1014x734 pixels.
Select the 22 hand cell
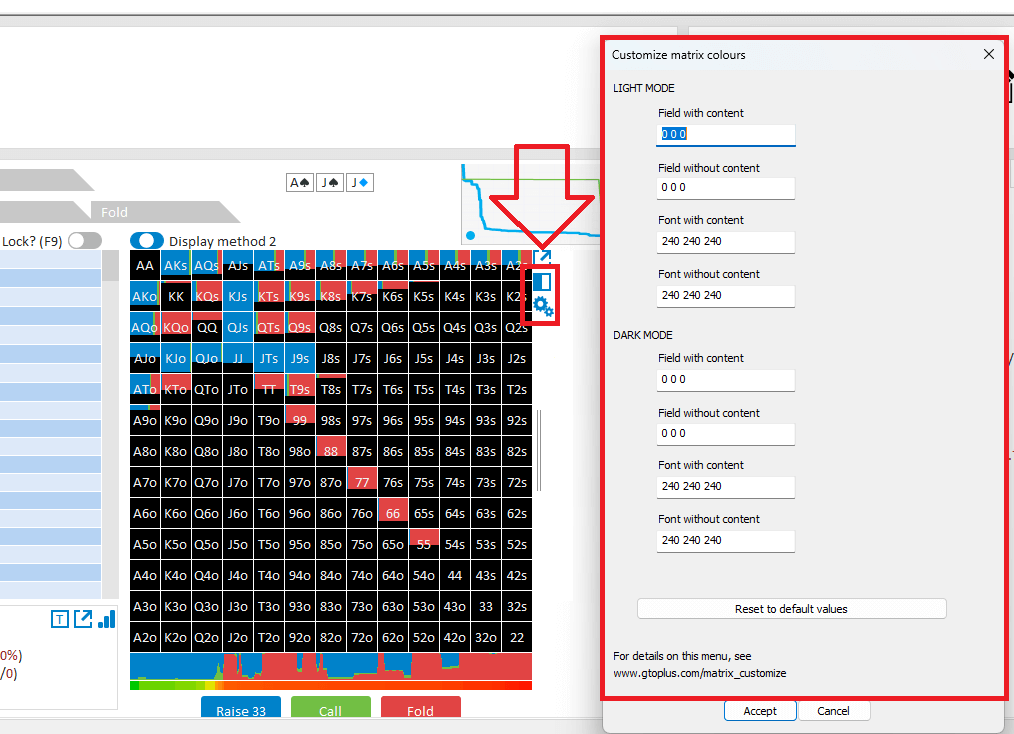point(517,638)
